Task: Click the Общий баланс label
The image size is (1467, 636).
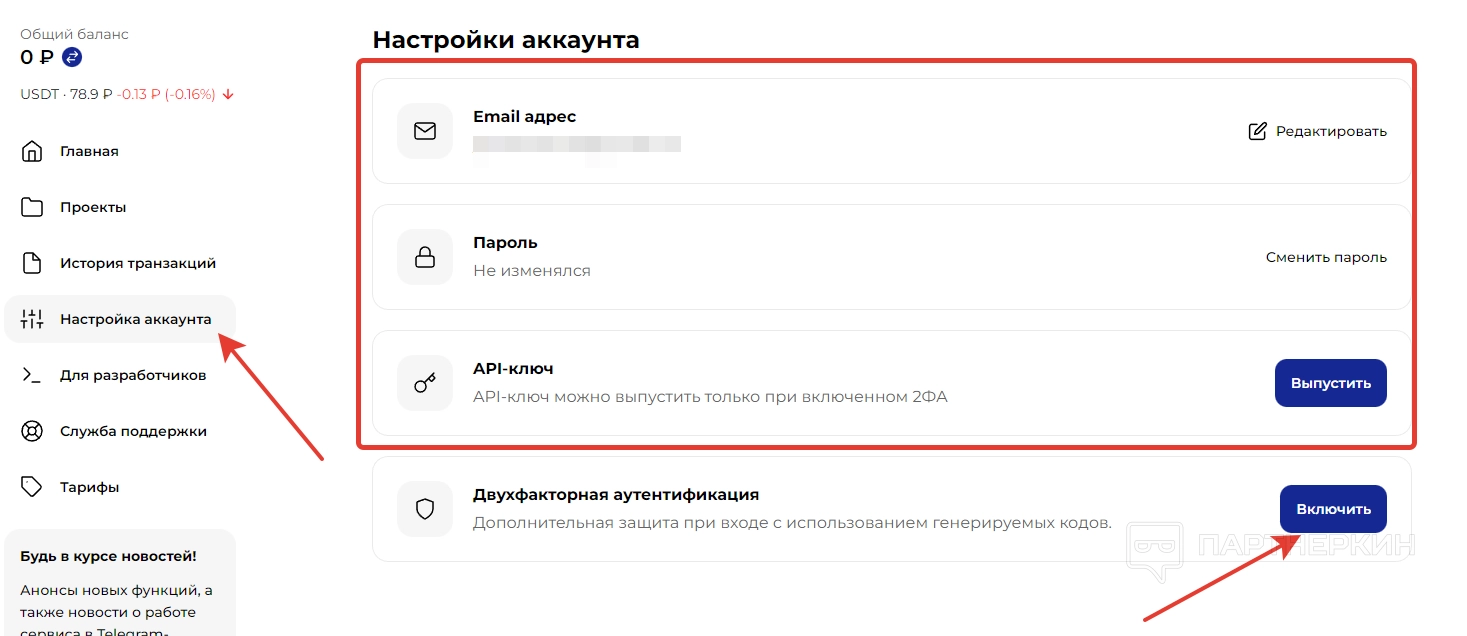Action: [74, 34]
